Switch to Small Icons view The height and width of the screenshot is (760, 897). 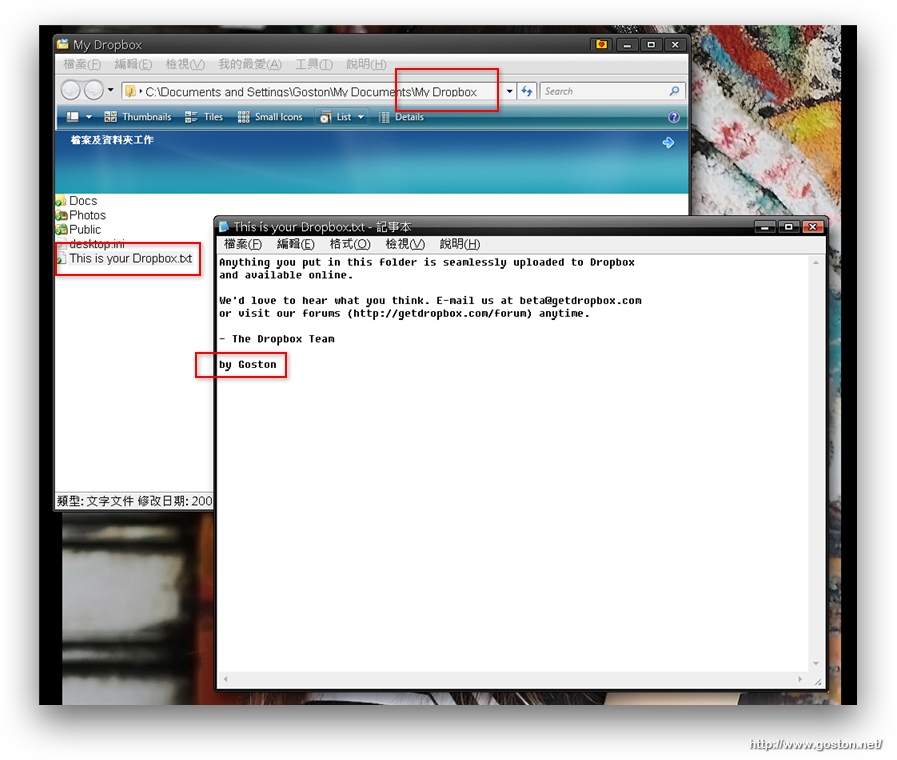click(x=270, y=117)
